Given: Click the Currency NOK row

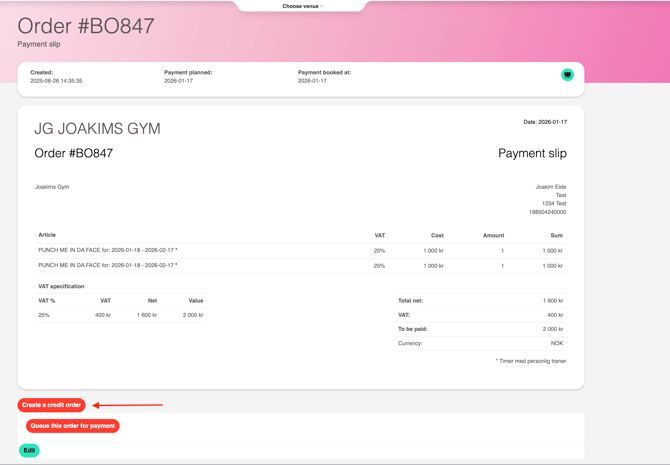Looking at the screenshot, I should (480, 343).
